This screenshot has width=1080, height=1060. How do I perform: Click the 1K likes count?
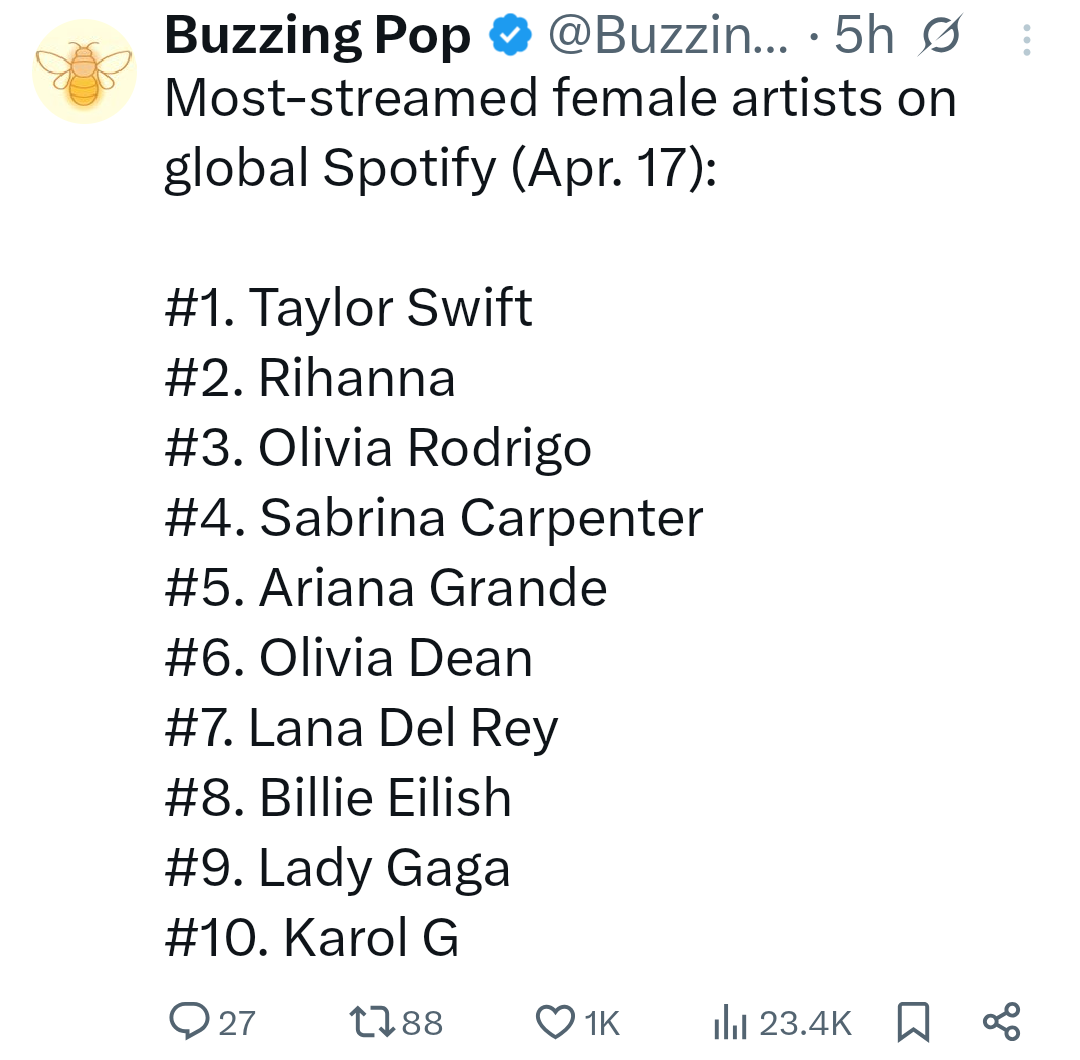(603, 1023)
